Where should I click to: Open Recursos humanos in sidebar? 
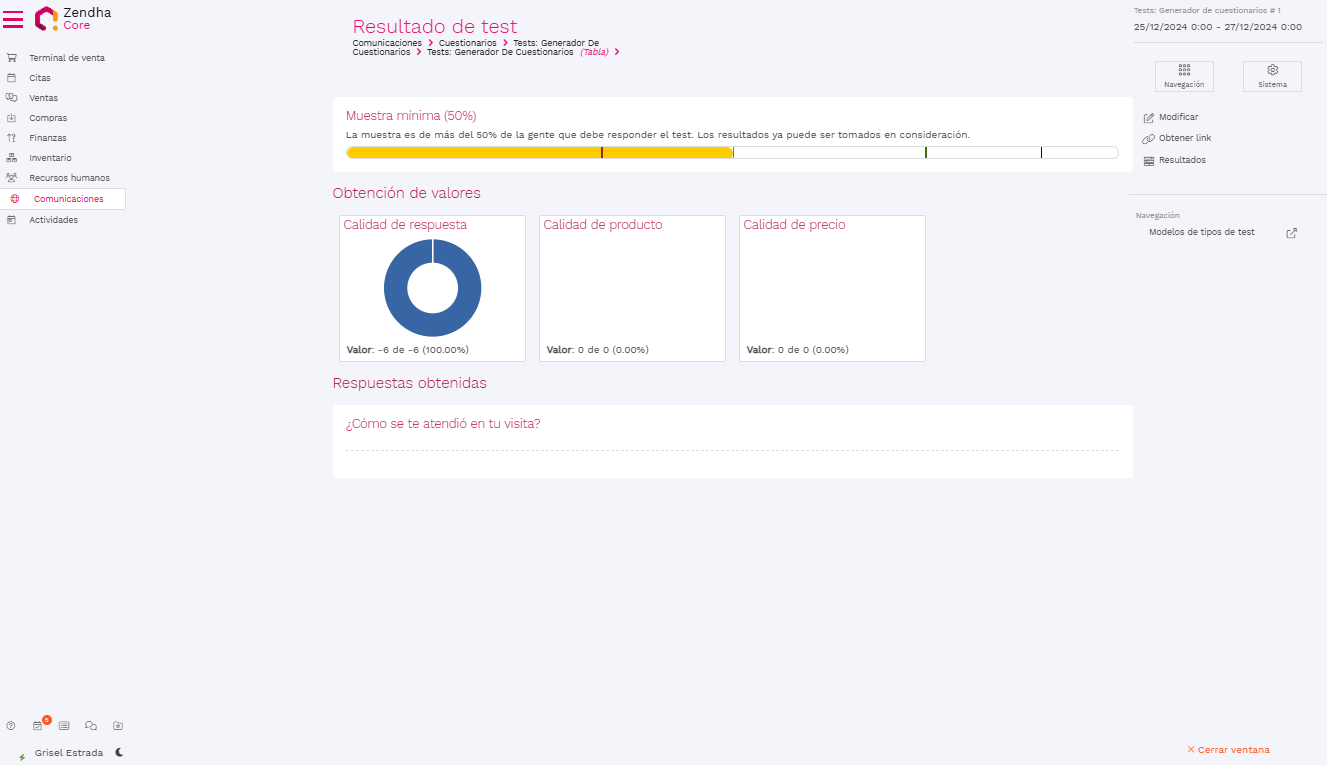click(69, 178)
